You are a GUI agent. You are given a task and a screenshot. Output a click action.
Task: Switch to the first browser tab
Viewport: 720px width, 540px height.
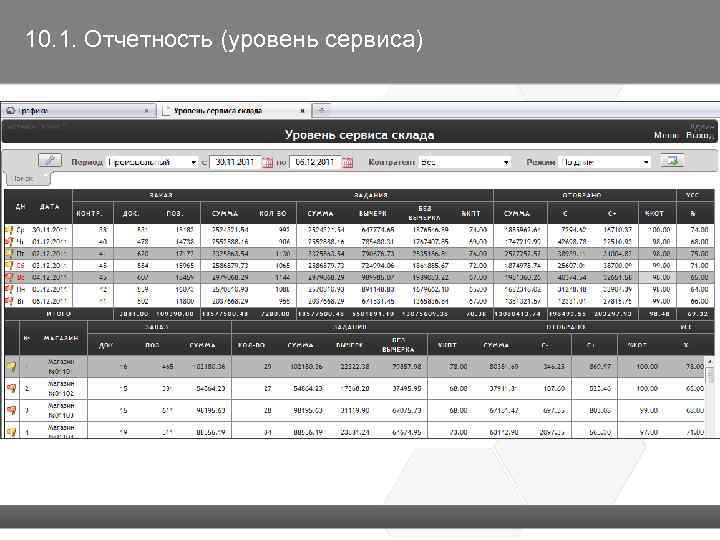pos(78,111)
